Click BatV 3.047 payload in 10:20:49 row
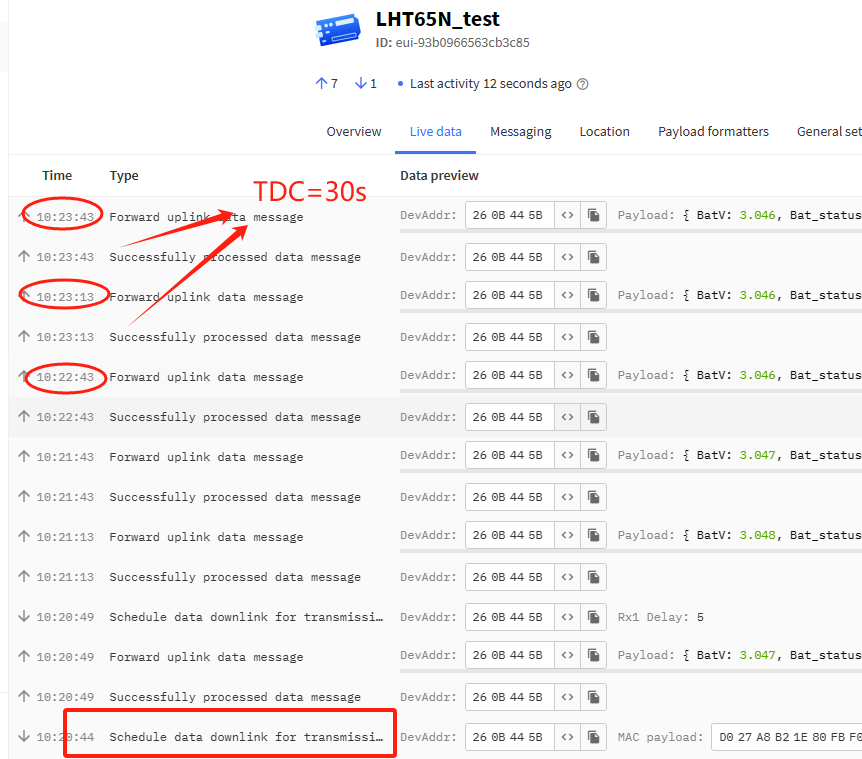Image resolution: width=862 pixels, height=759 pixels. click(739, 655)
